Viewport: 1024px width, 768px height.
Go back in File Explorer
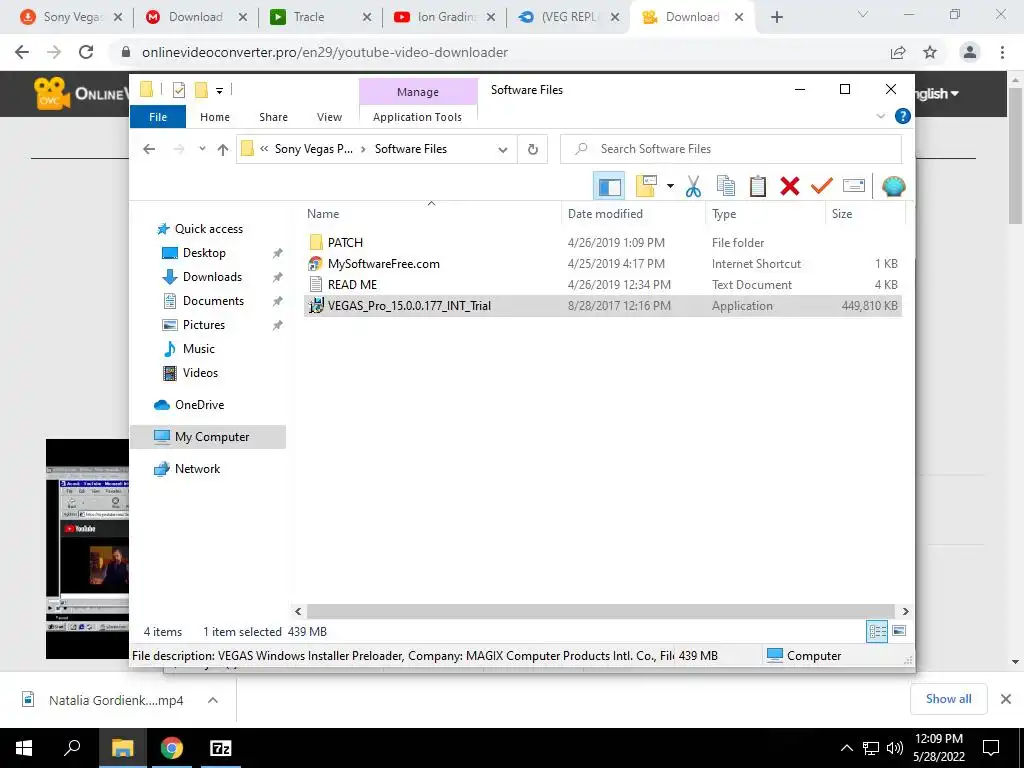pyautogui.click(x=149, y=149)
